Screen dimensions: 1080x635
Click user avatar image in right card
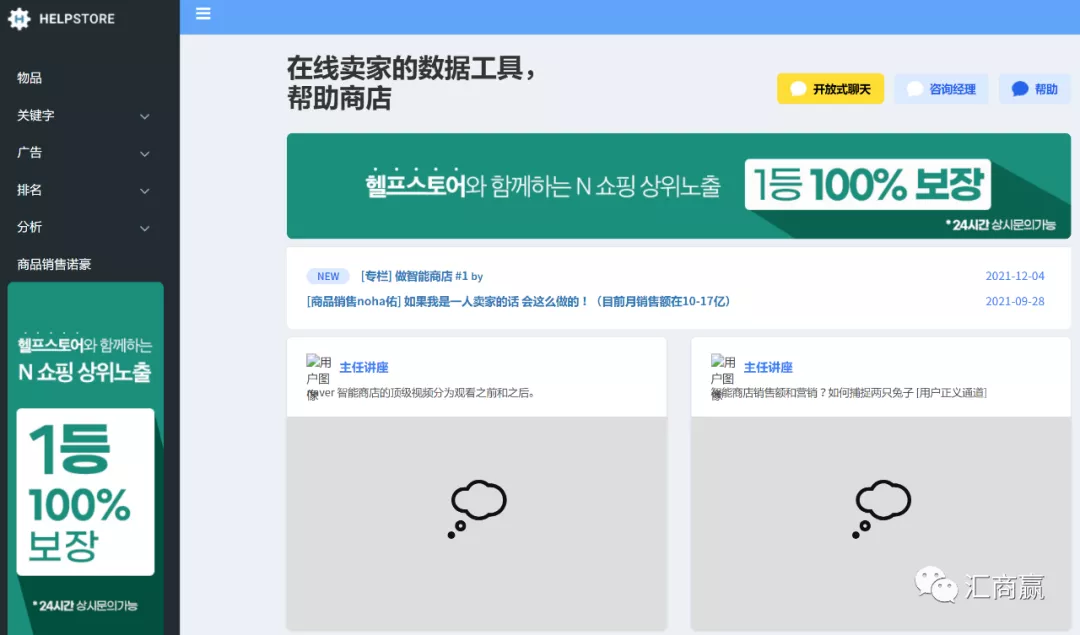coord(723,377)
